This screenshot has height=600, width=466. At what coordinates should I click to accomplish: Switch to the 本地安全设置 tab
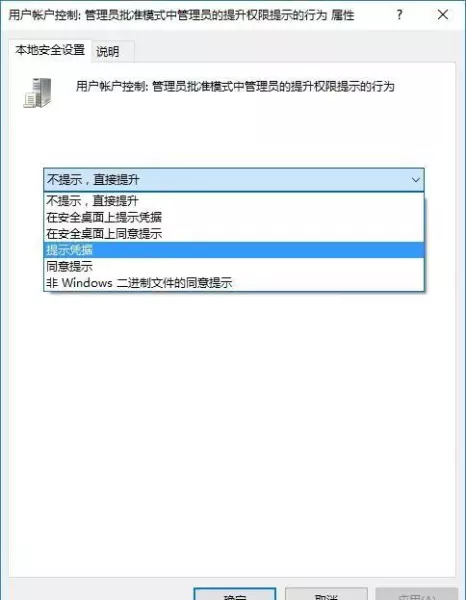(x=50, y=50)
